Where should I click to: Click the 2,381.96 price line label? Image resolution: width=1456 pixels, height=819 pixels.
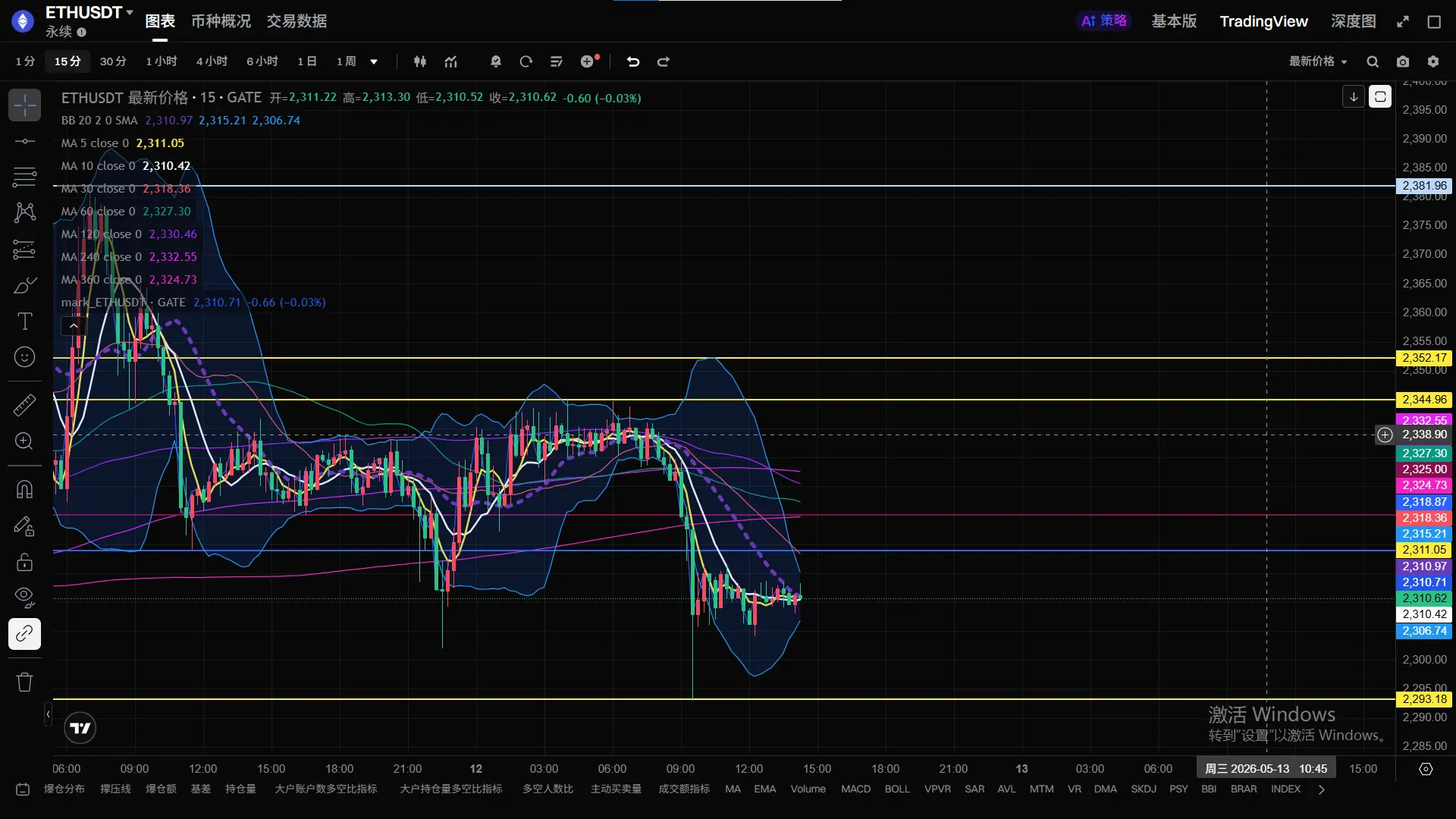pyautogui.click(x=1424, y=186)
